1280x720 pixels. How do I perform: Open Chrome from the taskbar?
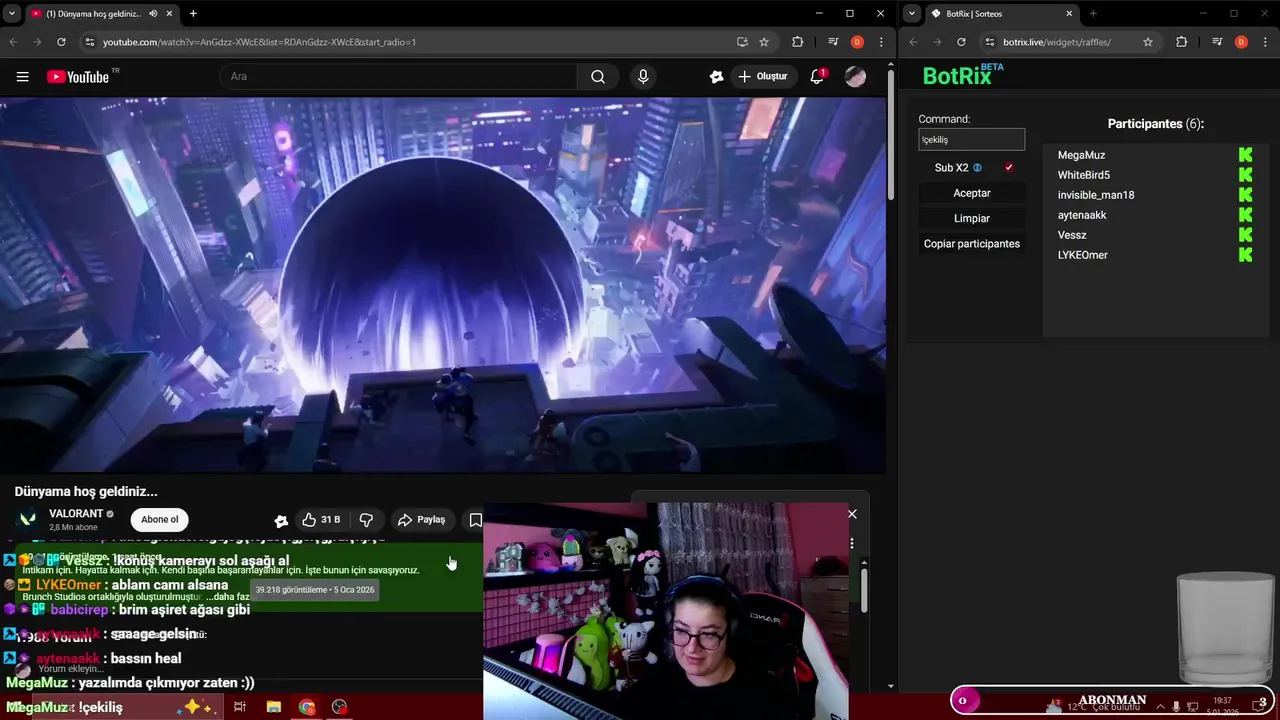point(307,707)
